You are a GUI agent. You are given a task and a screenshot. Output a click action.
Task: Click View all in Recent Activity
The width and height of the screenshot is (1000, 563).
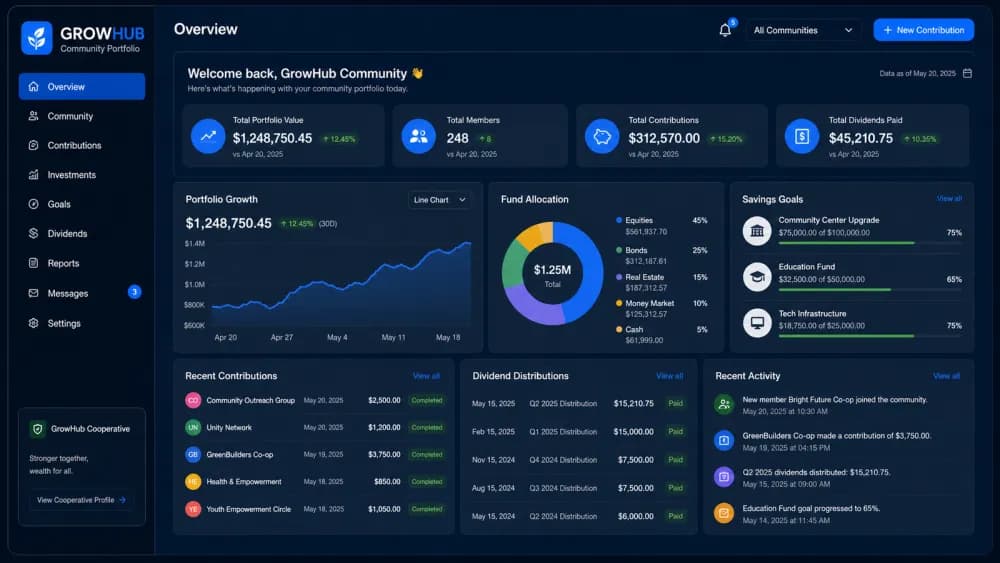pos(946,376)
